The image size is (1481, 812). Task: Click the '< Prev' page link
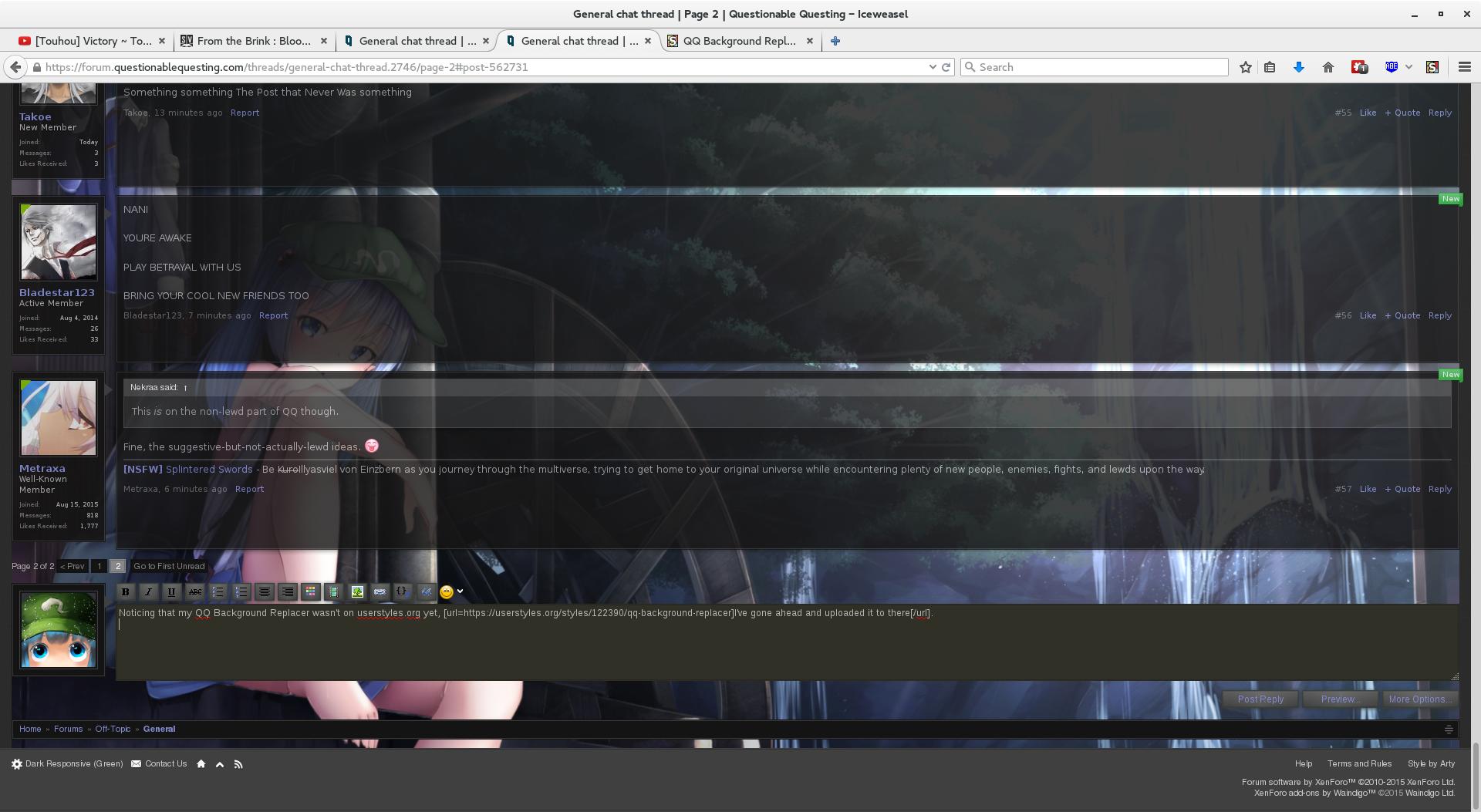[x=73, y=566]
